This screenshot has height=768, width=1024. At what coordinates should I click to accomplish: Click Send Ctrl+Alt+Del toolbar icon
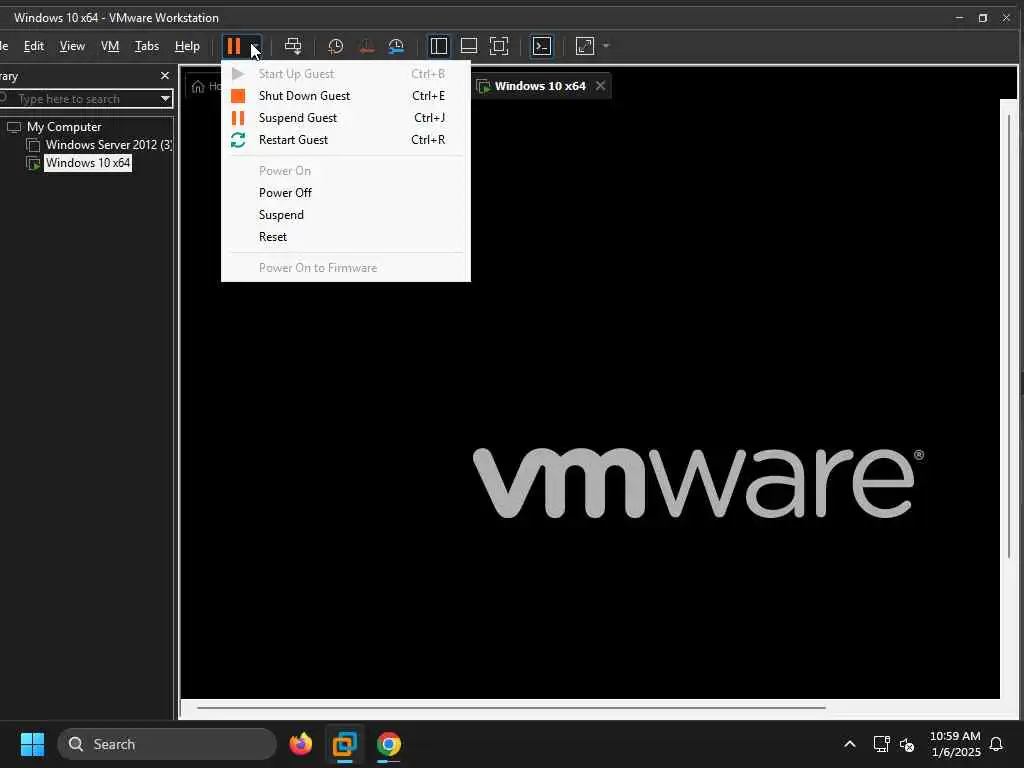point(293,46)
